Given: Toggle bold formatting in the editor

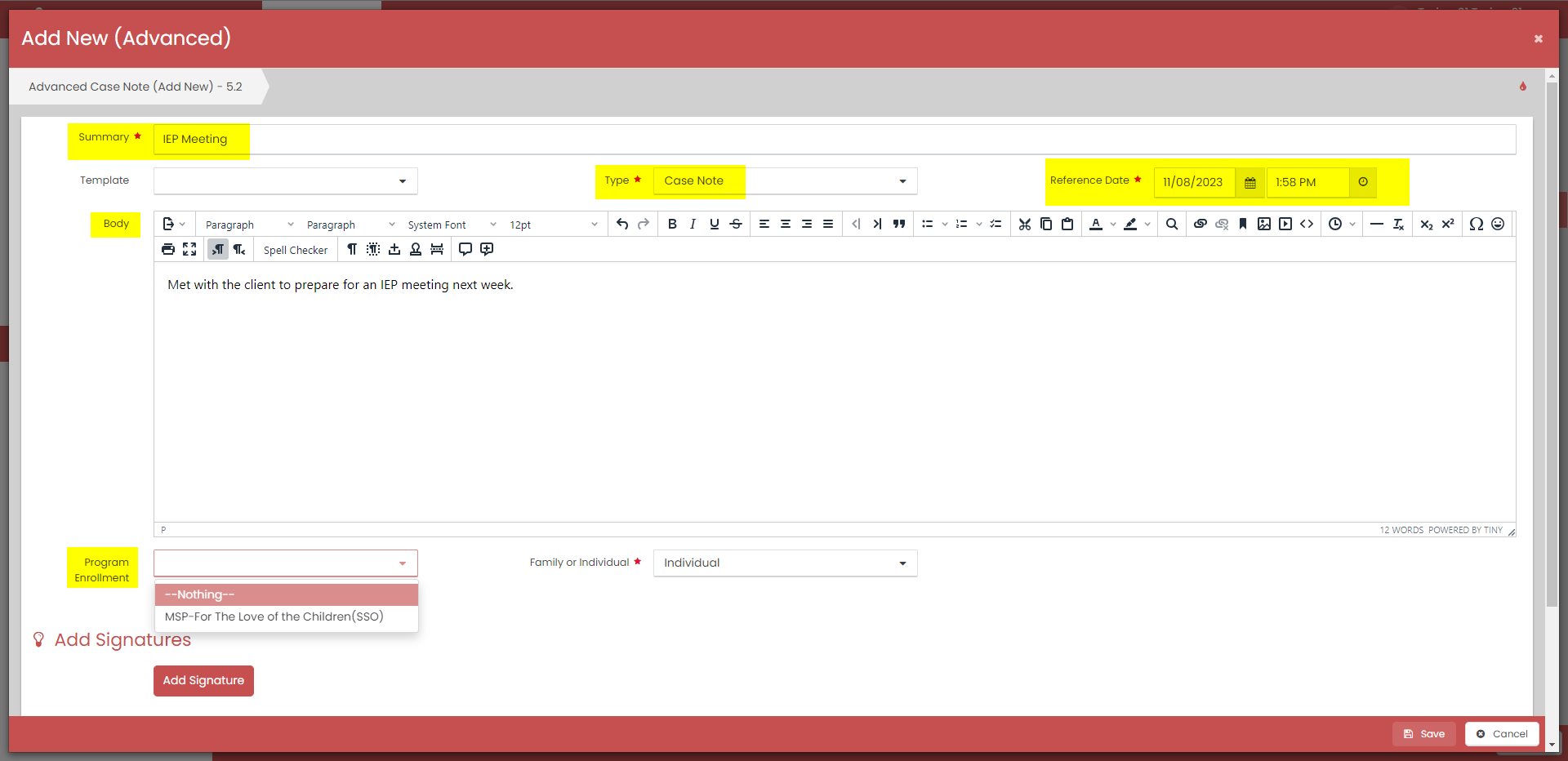Looking at the screenshot, I should pos(672,225).
